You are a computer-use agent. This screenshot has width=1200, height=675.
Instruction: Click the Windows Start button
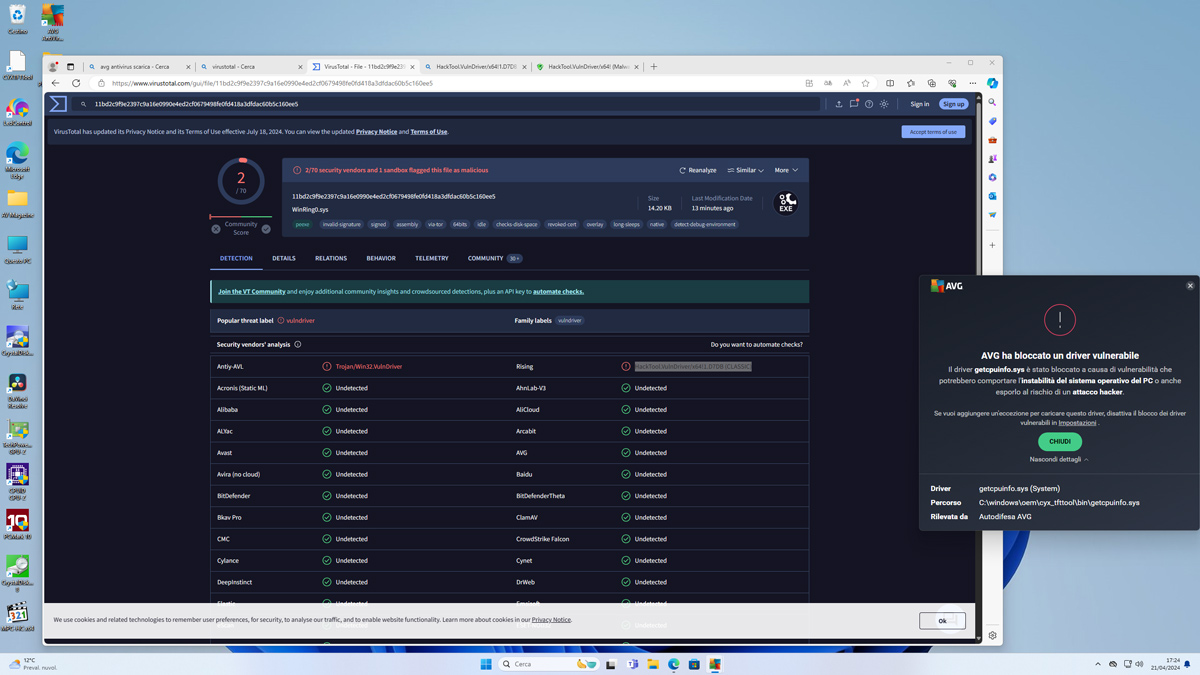pyautogui.click(x=486, y=664)
